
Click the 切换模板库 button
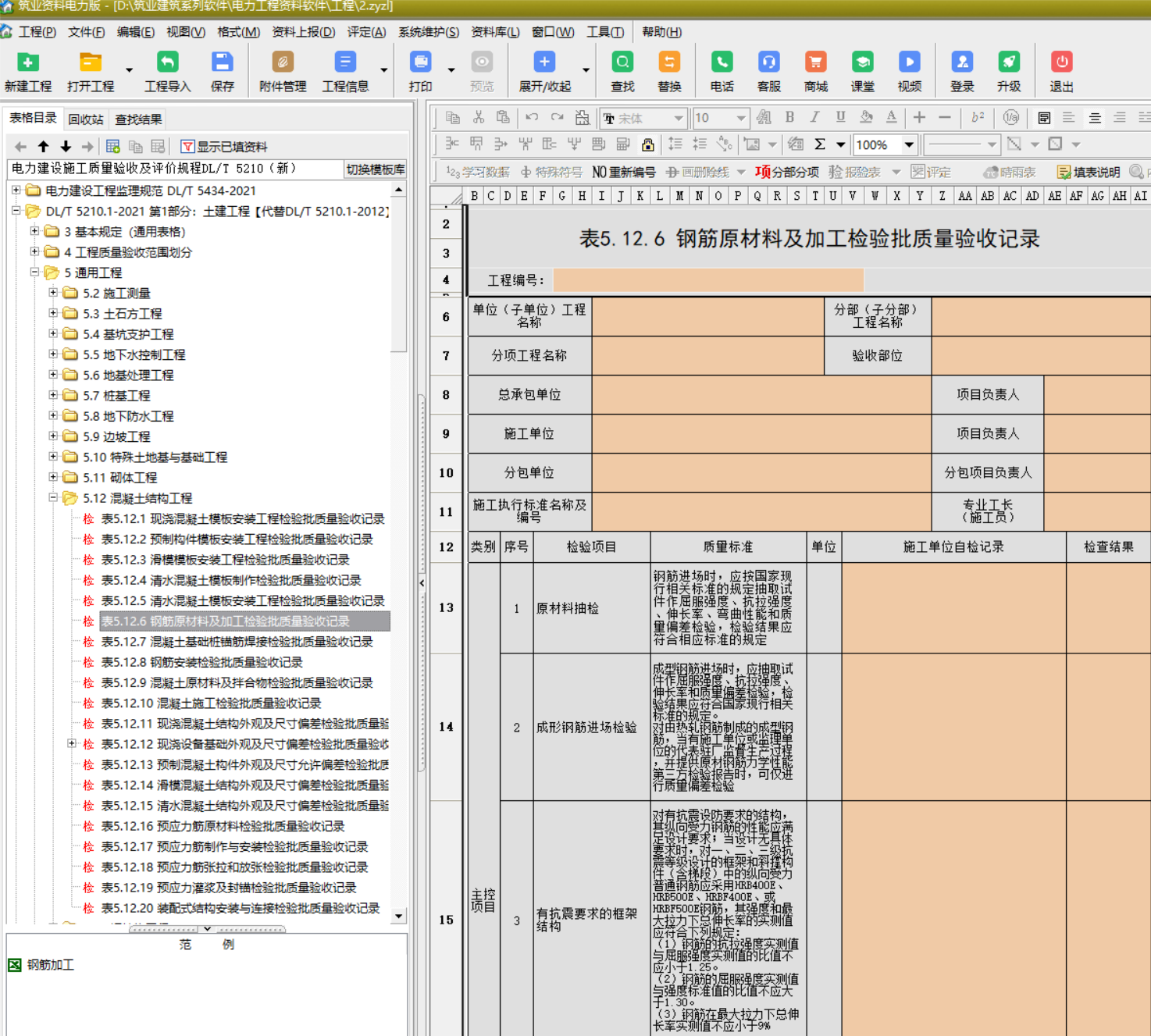(x=376, y=169)
